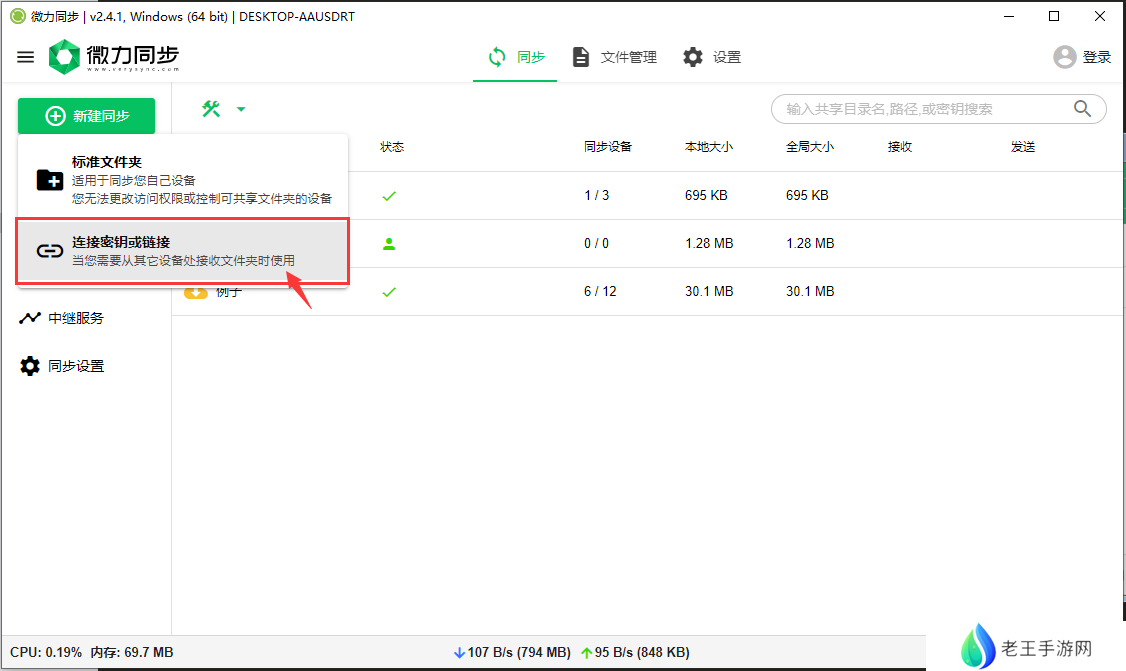Click the 设置 gear icon in top bar
Image resolution: width=1126 pixels, height=671 pixels.
tap(693, 57)
